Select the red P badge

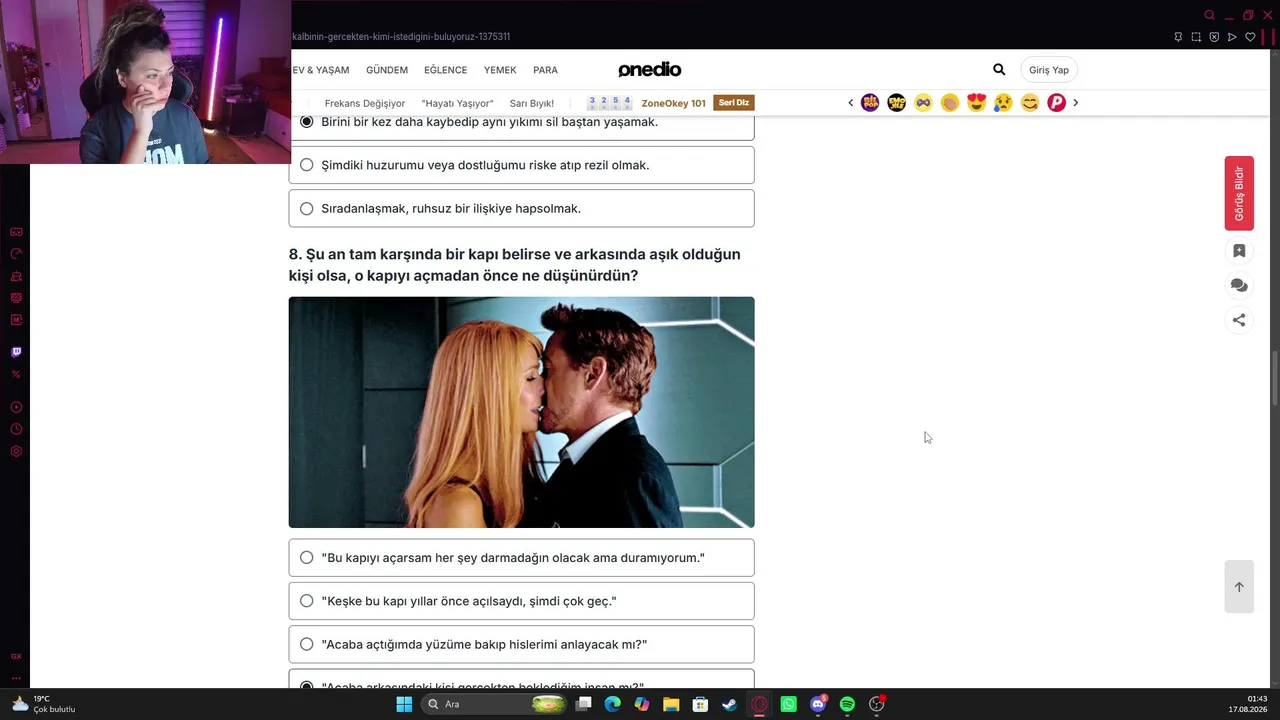(x=1056, y=102)
